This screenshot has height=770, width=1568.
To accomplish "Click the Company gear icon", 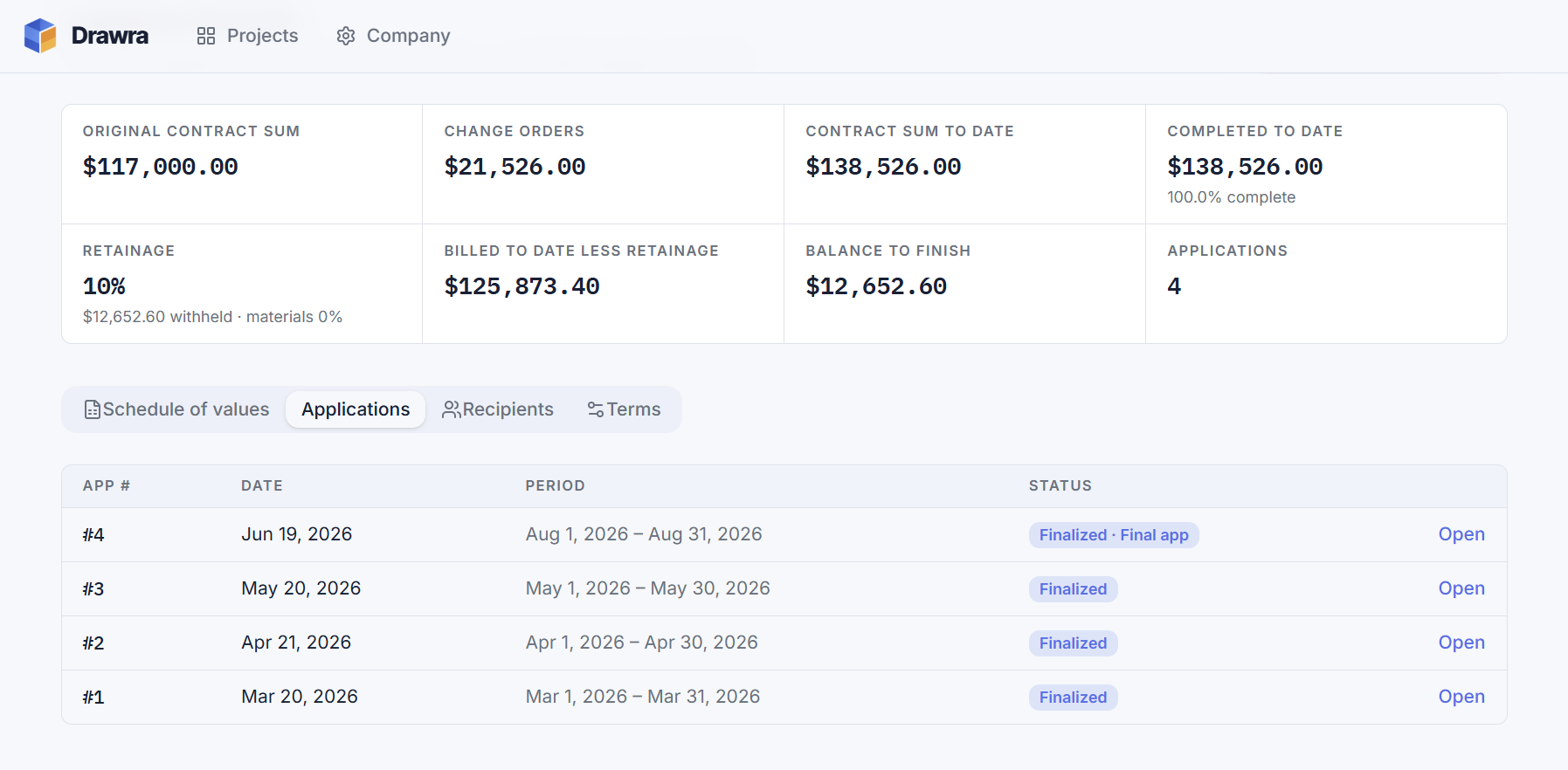I will (x=346, y=36).
